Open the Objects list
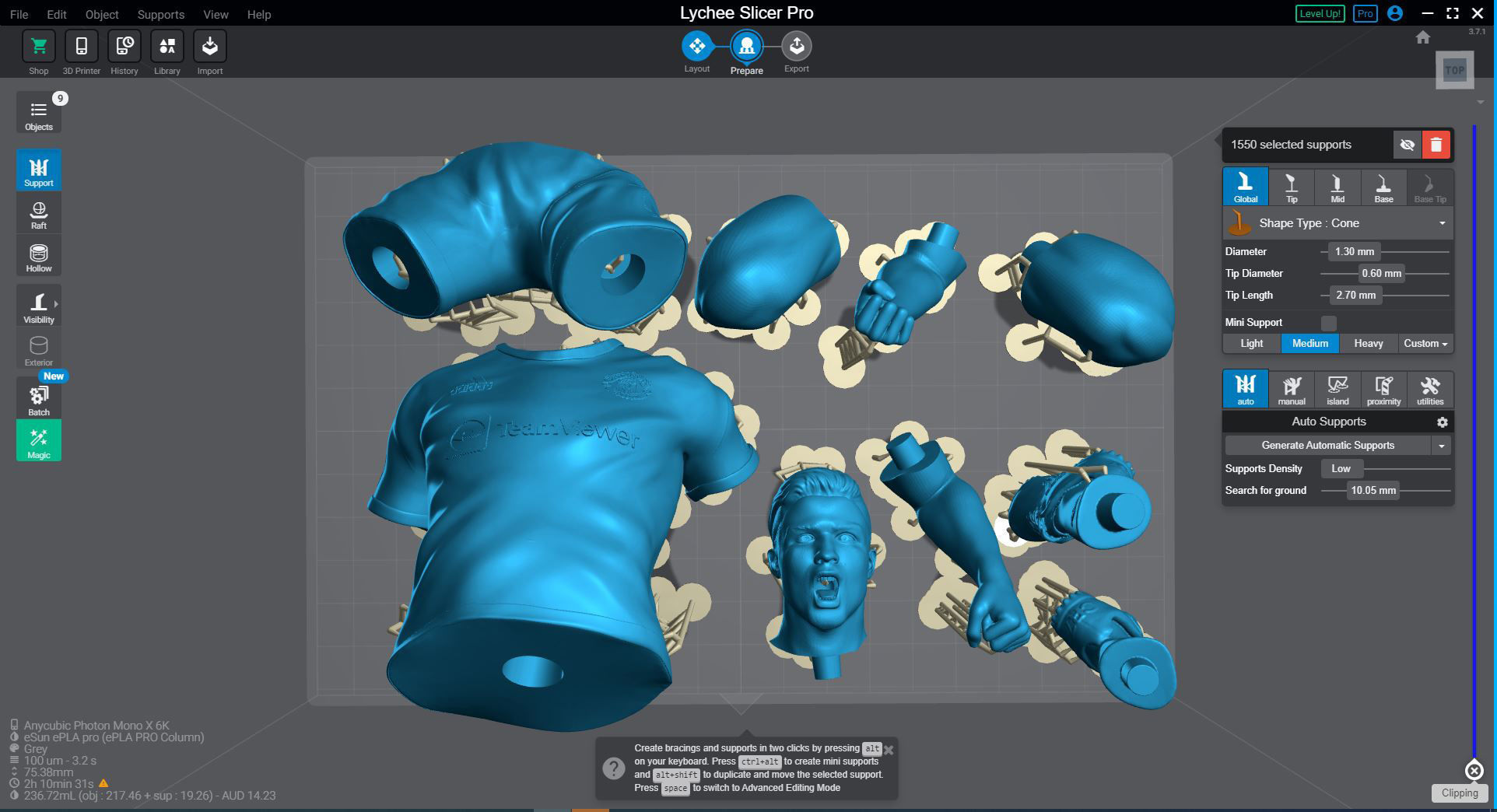The height and width of the screenshot is (812, 1497). tap(38, 113)
